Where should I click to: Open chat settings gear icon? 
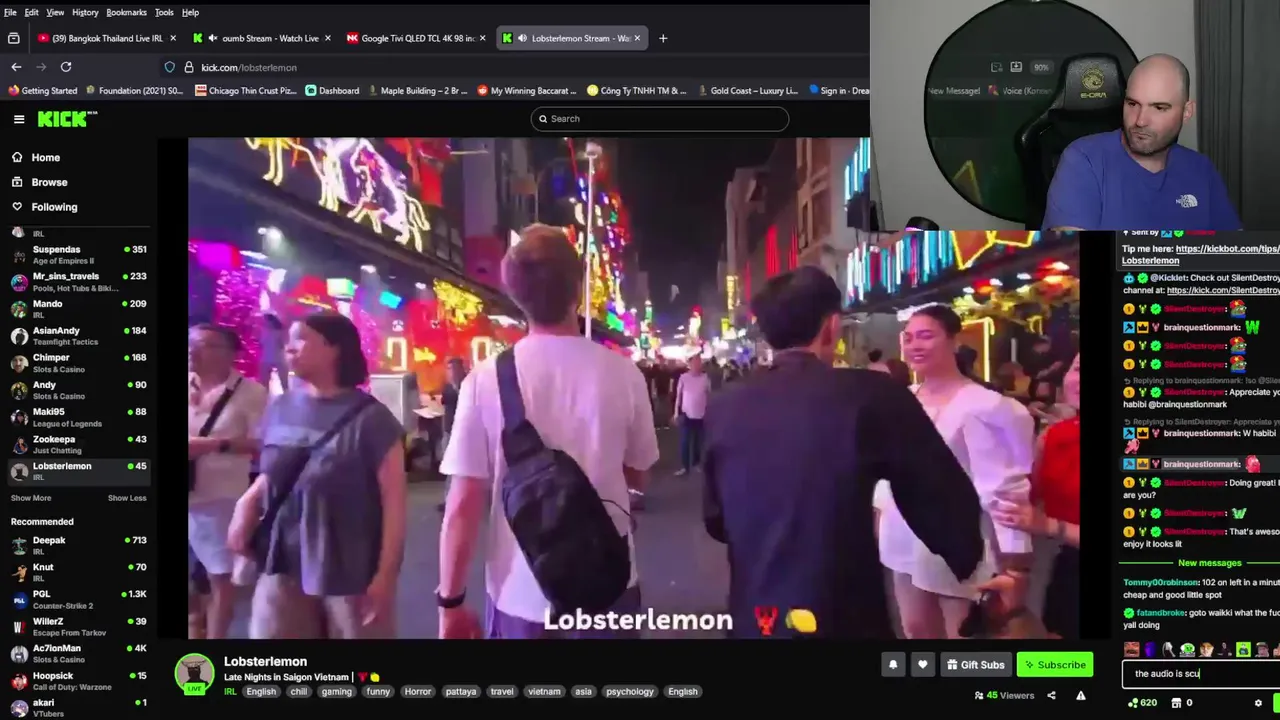click(1258, 702)
